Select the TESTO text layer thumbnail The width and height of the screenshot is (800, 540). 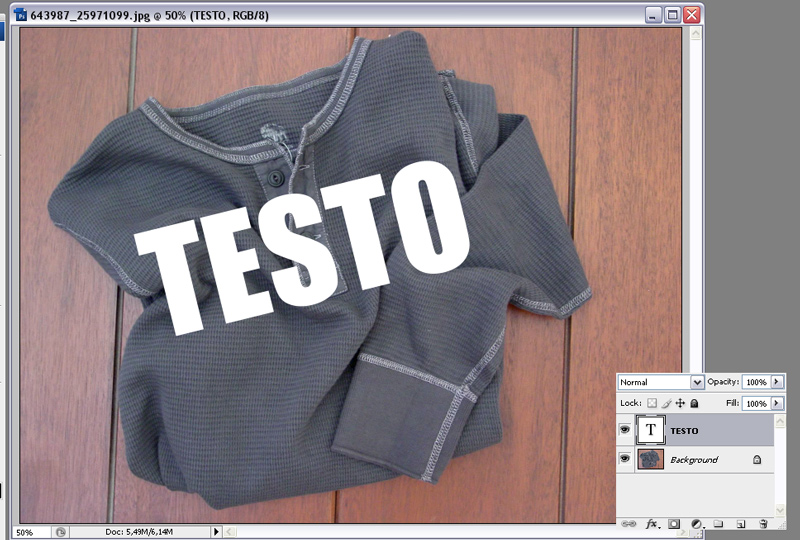[x=651, y=430]
